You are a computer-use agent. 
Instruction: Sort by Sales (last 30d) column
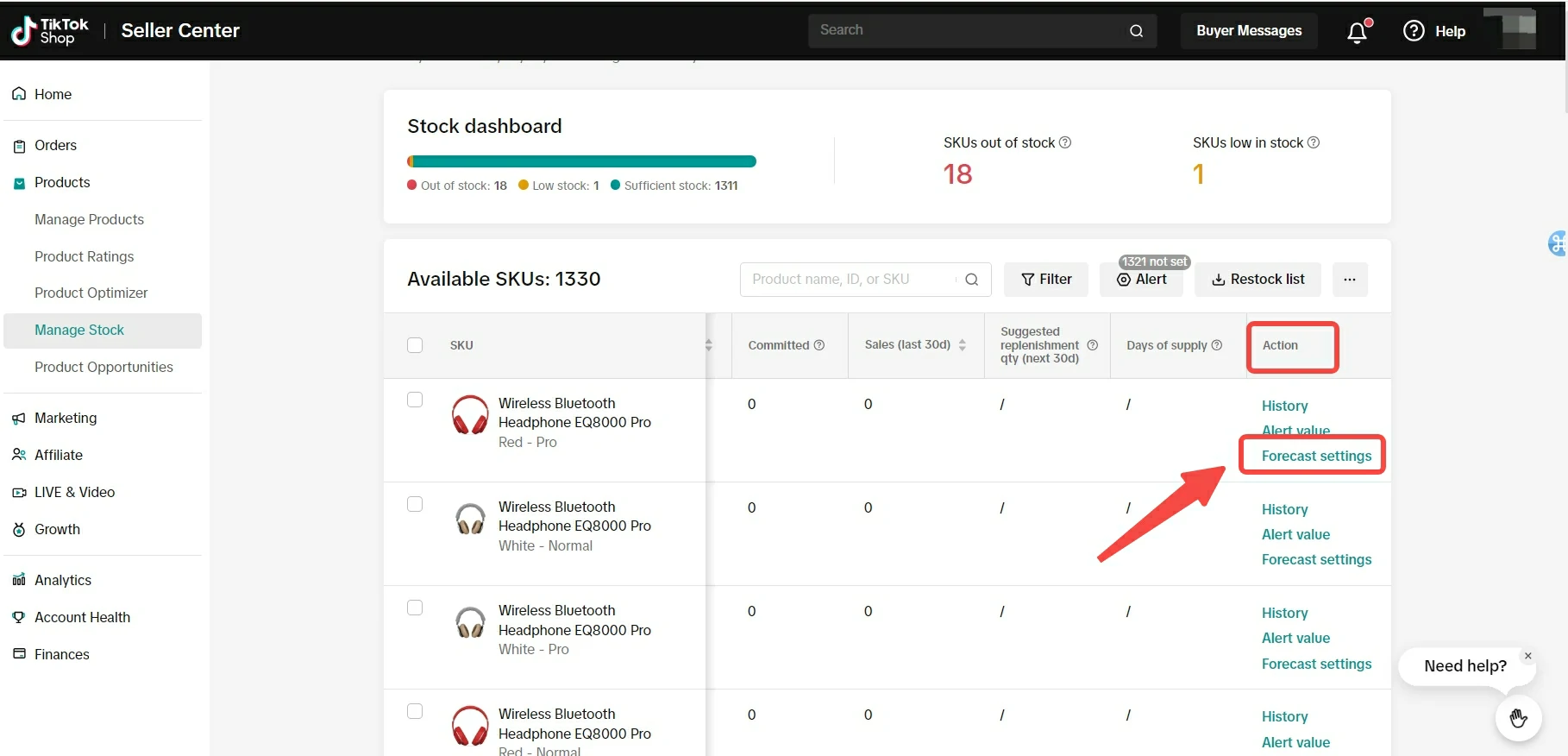point(962,345)
